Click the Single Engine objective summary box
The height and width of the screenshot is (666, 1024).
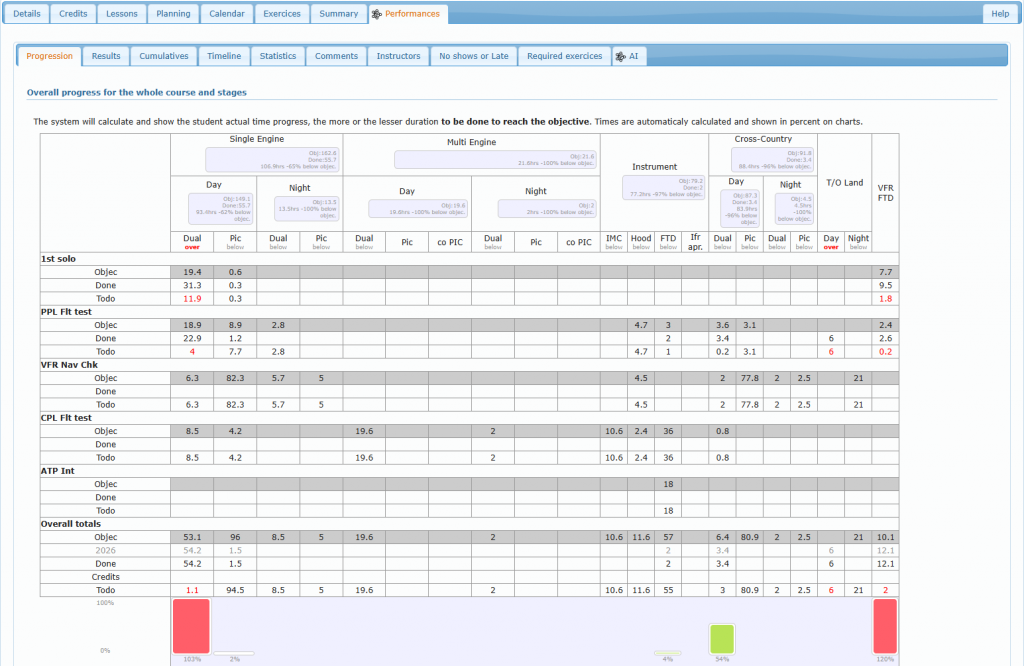click(272, 160)
